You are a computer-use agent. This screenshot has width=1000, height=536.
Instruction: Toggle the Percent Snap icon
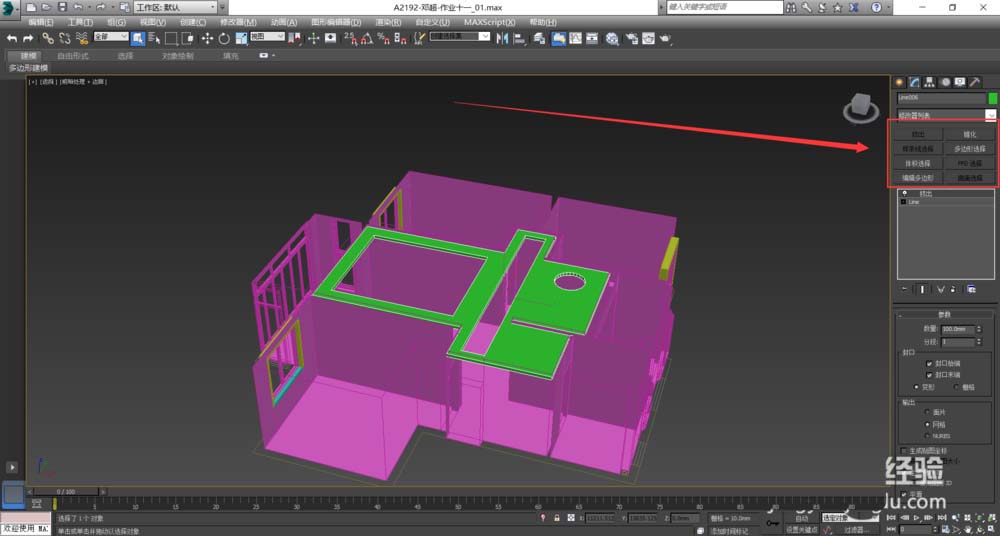point(383,38)
